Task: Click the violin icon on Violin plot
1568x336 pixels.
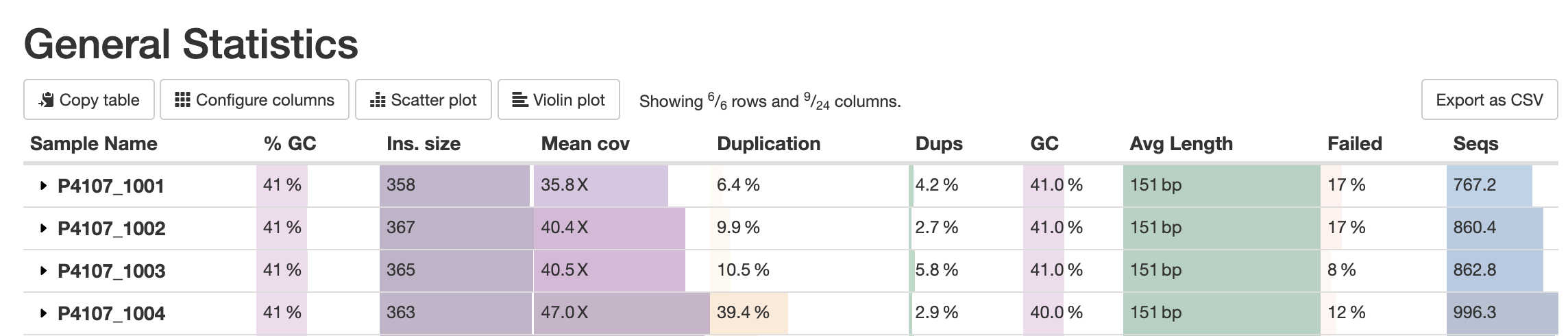Action: 520,100
